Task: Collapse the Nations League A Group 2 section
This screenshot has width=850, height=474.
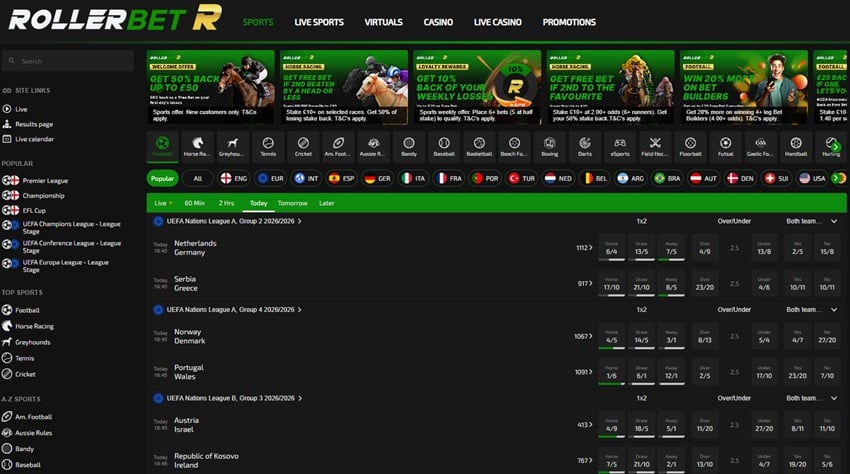Action: tap(834, 221)
